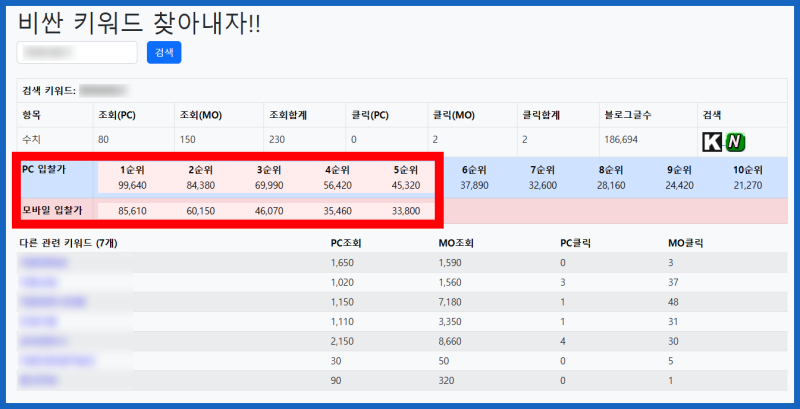800x409 pixels.
Task: Click the MO클릭 column header
Action: [685, 243]
